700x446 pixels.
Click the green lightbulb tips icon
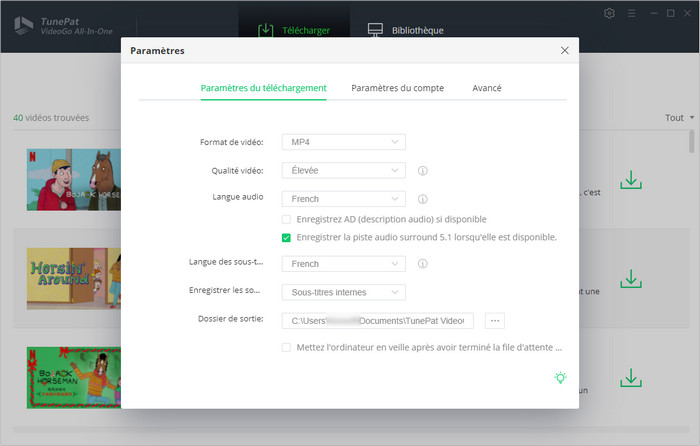point(560,378)
